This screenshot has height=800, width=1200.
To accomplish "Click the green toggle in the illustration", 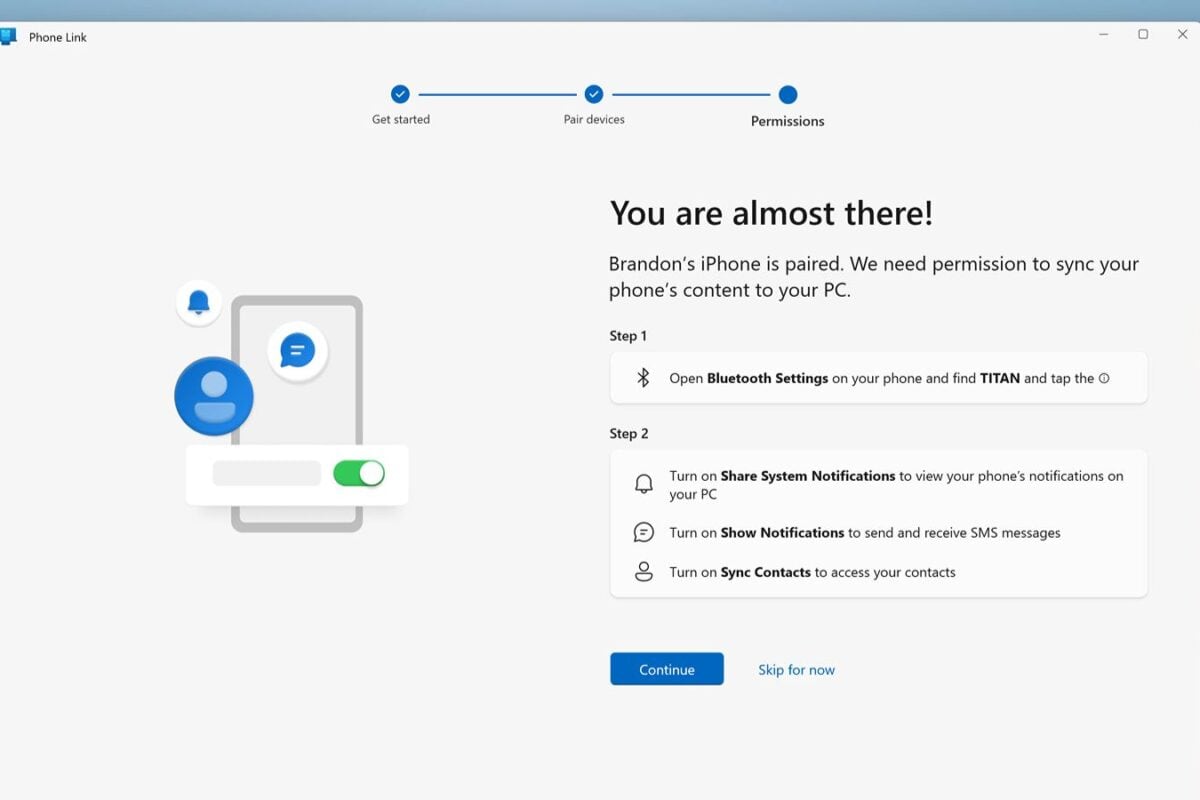I will (x=358, y=473).
